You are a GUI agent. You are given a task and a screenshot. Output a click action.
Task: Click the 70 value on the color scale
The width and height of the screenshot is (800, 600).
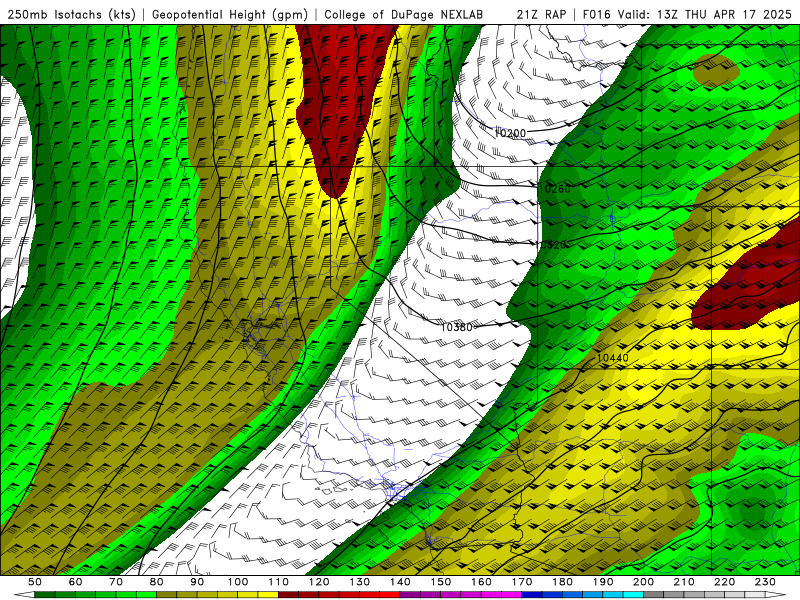coord(116,582)
